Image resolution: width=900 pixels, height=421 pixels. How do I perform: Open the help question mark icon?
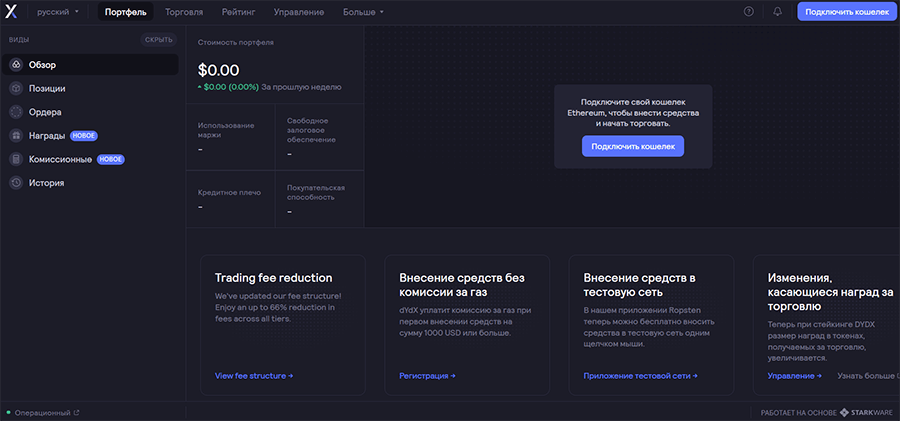point(748,11)
